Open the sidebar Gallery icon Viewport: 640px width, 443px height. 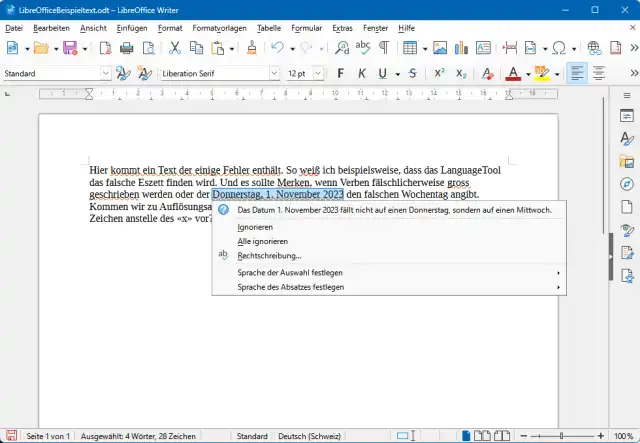[627, 161]
